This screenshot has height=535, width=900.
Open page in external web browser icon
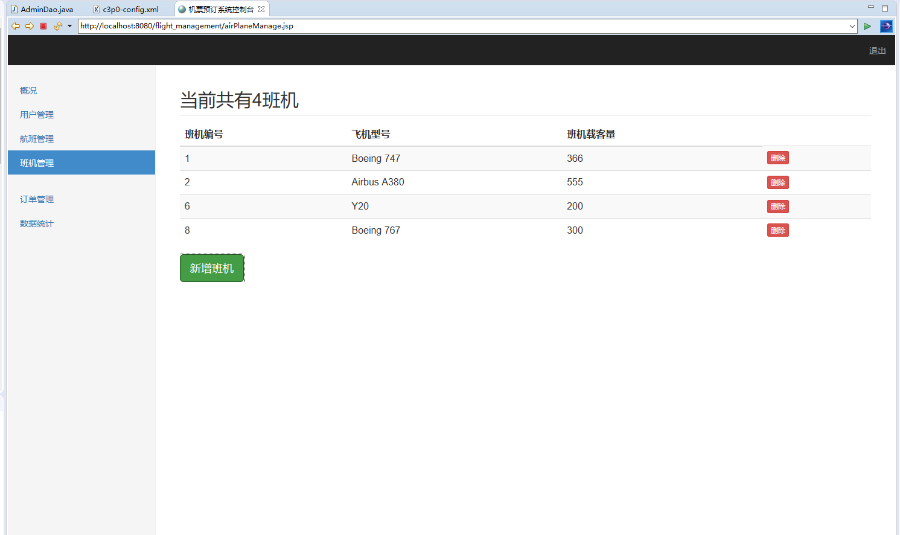[x=886, y=26]
